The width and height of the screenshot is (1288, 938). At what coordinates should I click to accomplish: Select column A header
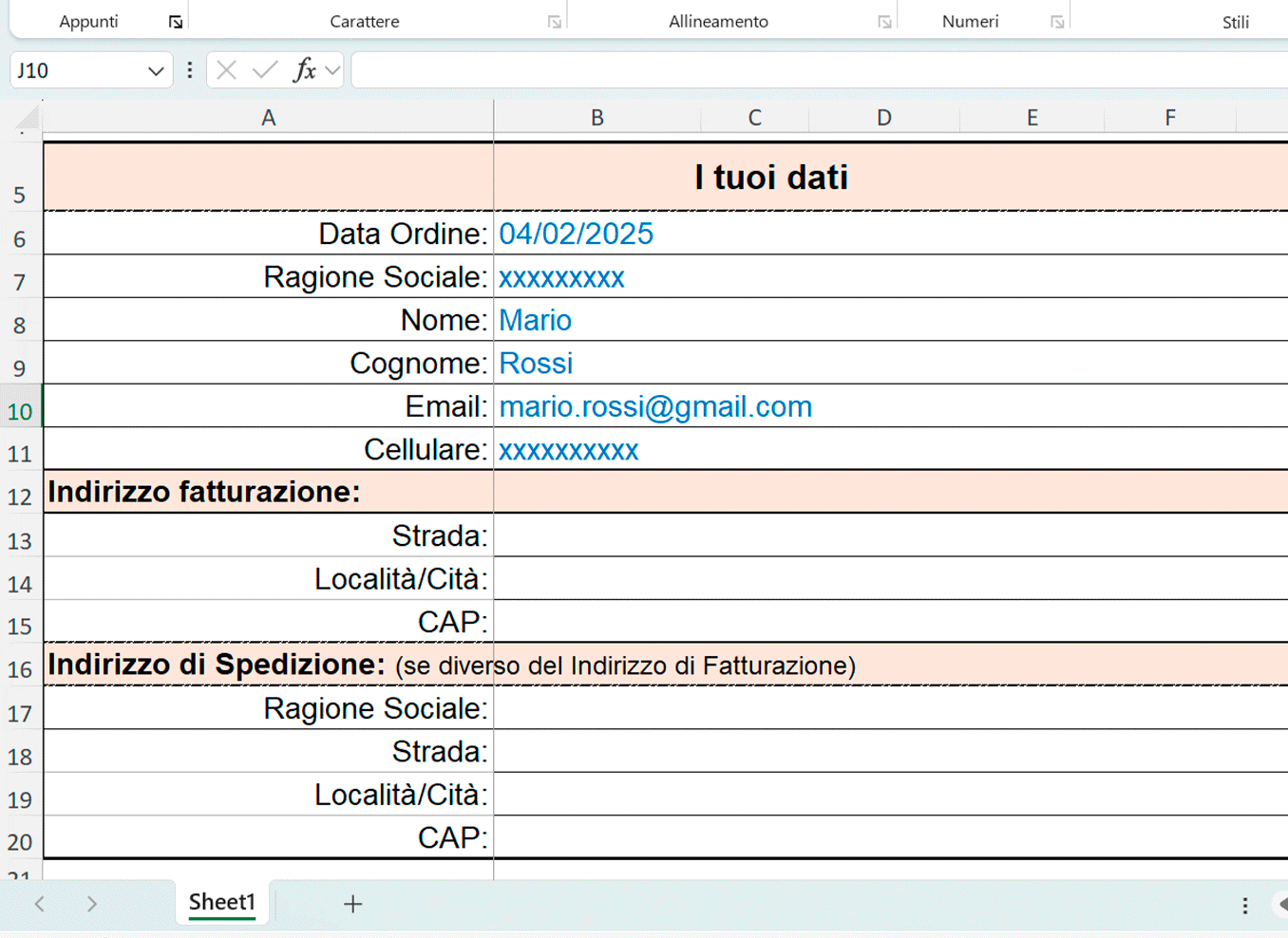point(269,118)
